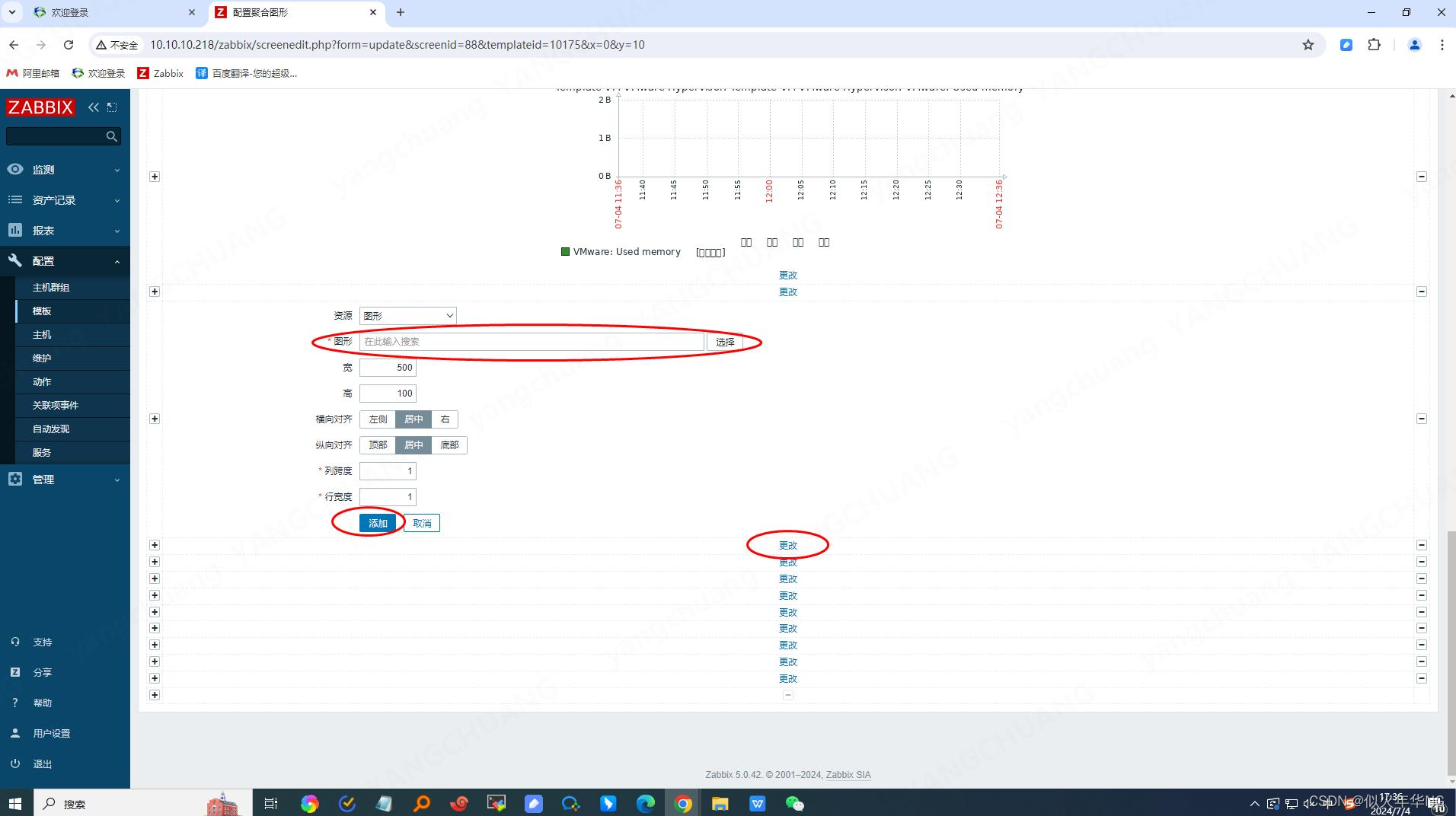Click the page vertical scrollbar thumb

[1451, 652]
